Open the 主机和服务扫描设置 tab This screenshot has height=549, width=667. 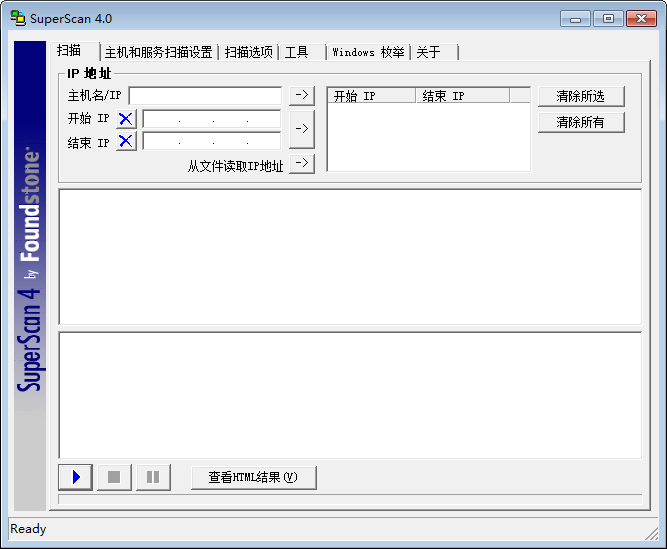point(159,52)
